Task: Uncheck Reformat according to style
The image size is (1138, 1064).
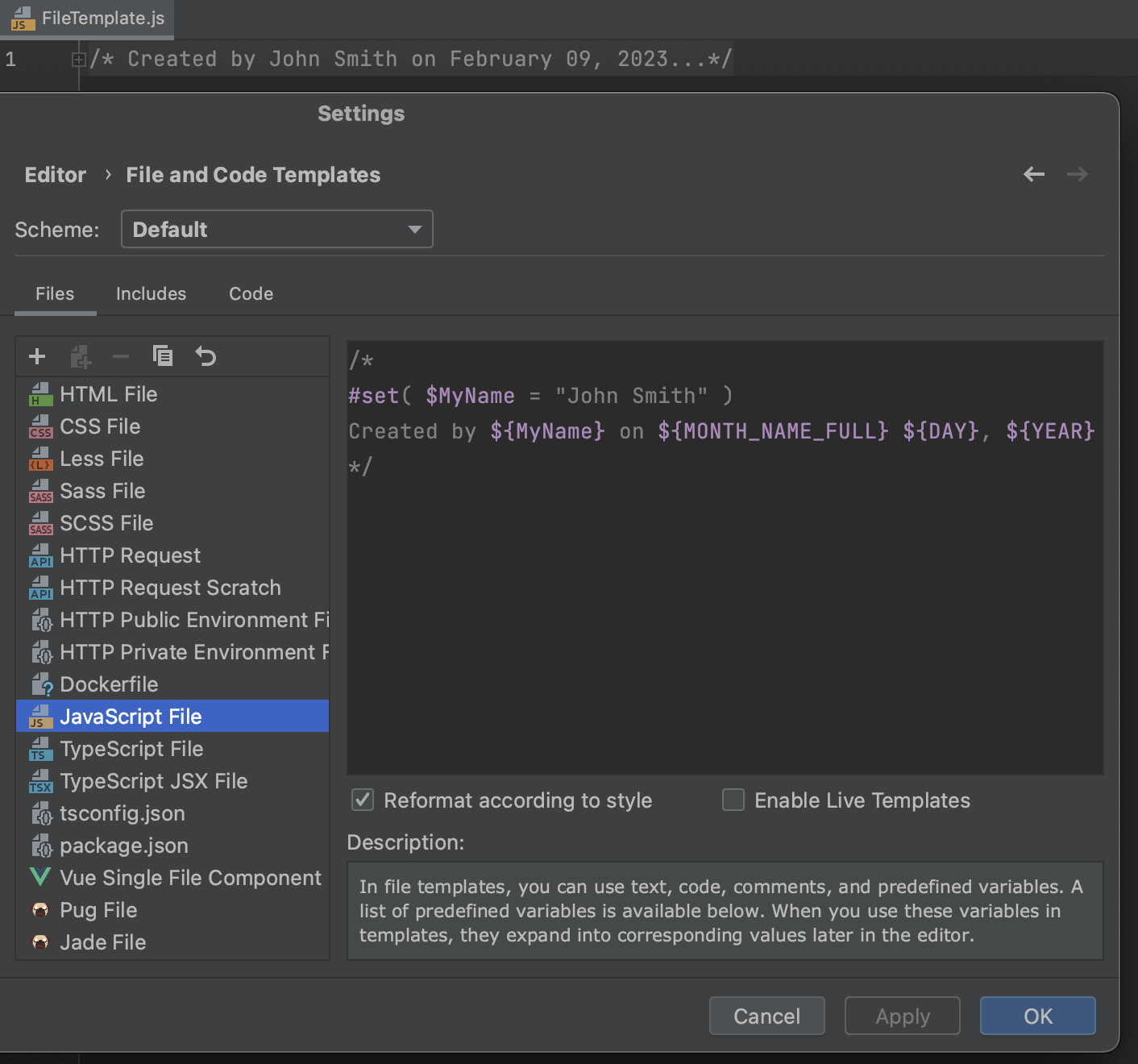Action: coord(362,800)
